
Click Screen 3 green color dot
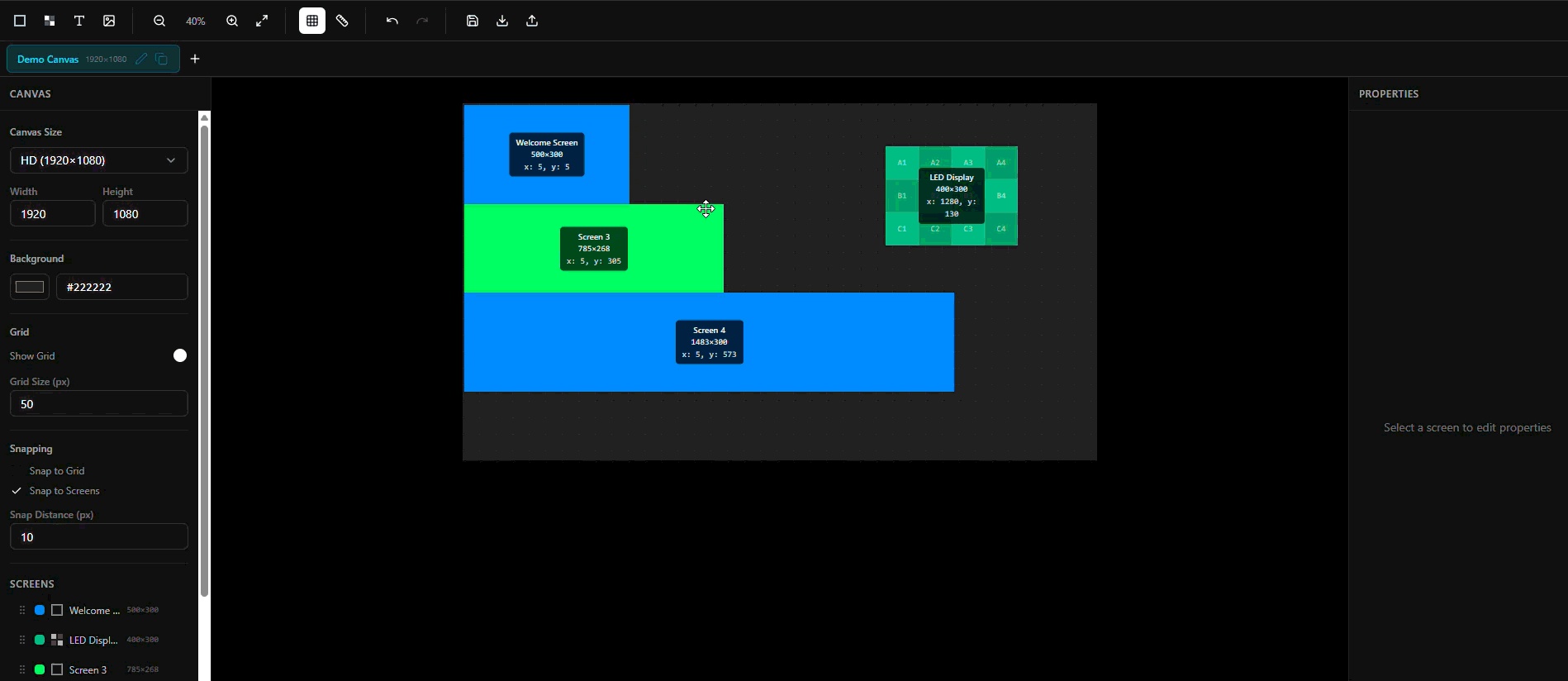40,669
